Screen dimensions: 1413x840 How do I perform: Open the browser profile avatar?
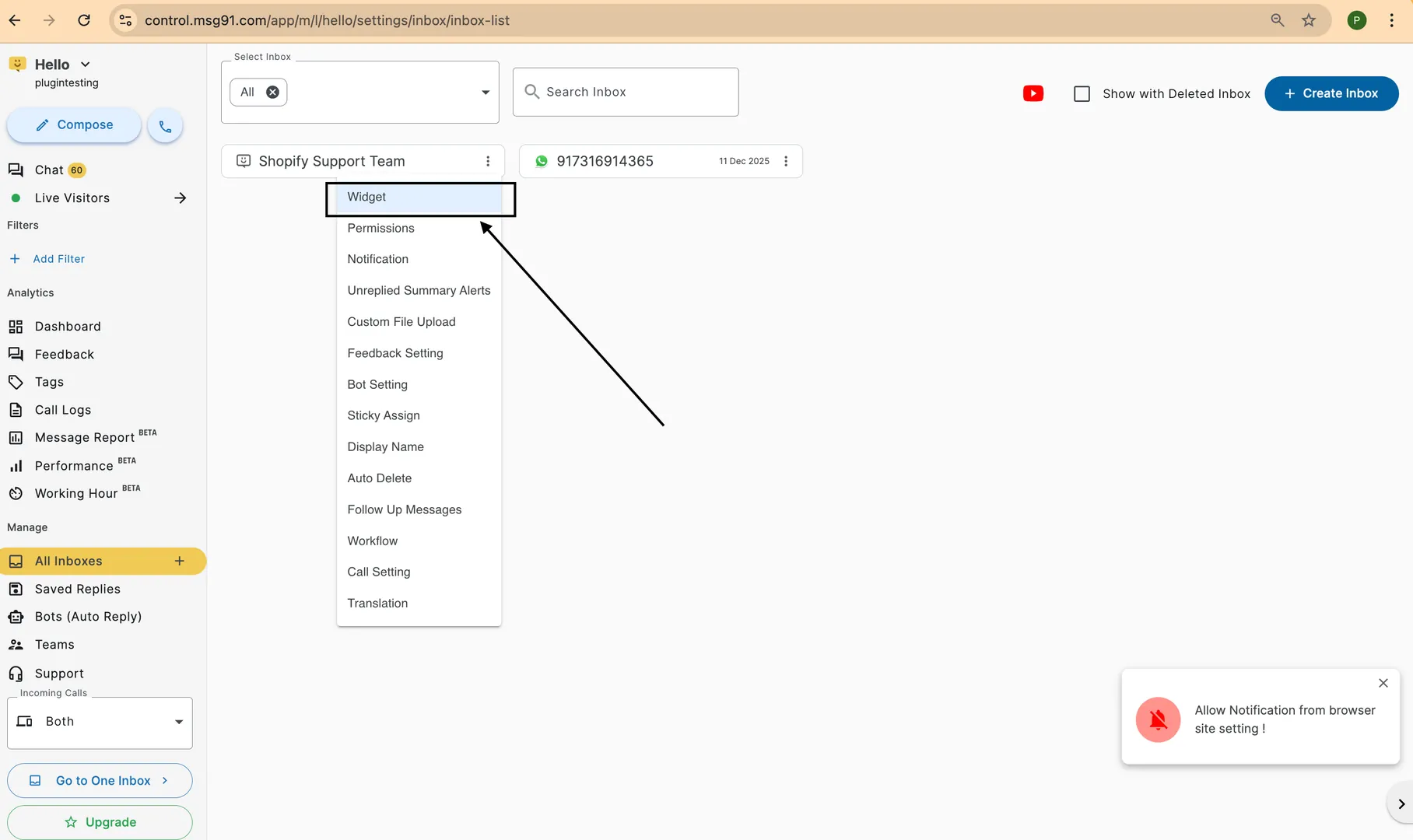coord(1357,20)
